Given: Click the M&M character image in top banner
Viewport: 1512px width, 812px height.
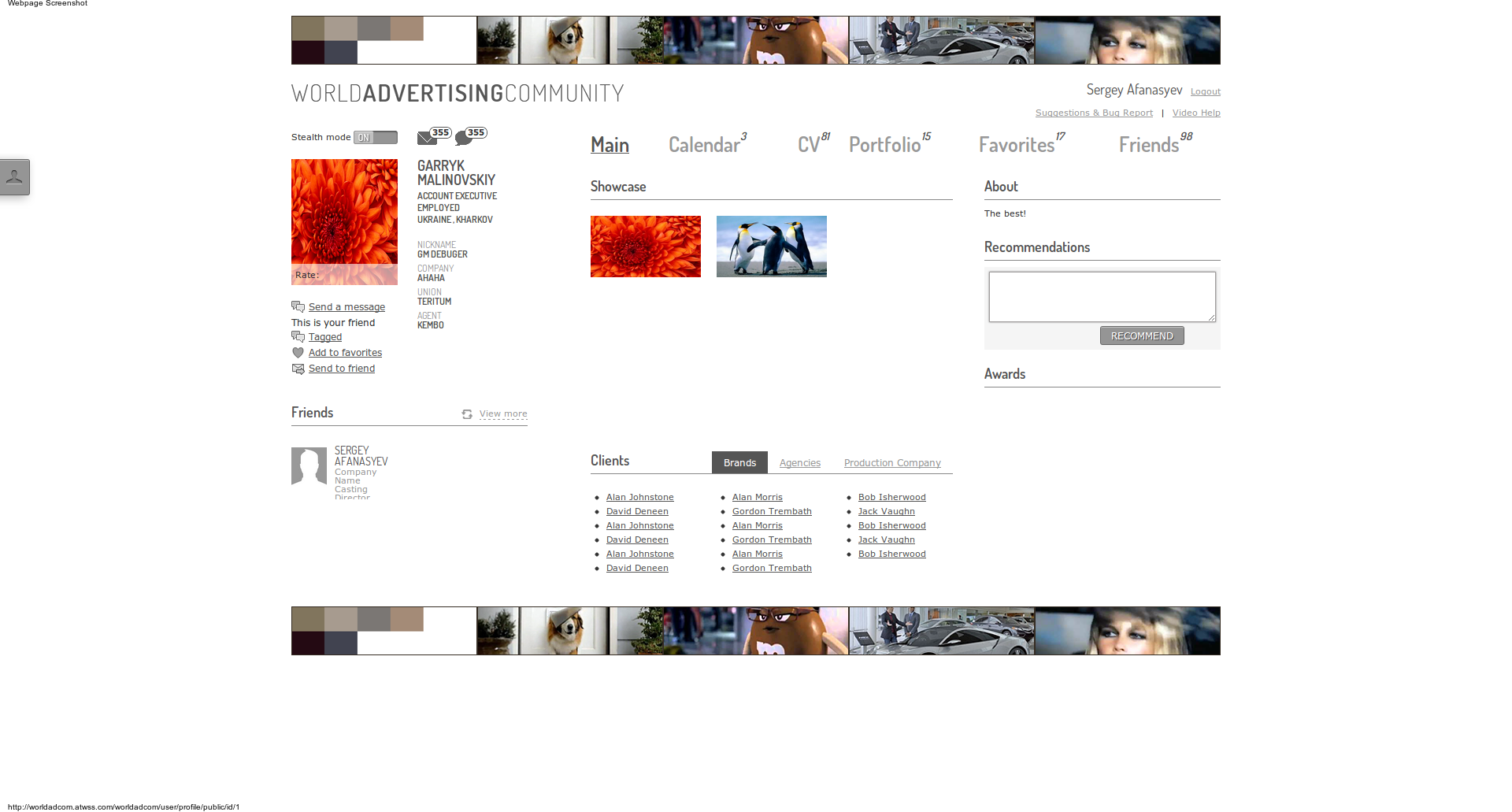Looking at the screenshot, I should [x=756, y=40].
